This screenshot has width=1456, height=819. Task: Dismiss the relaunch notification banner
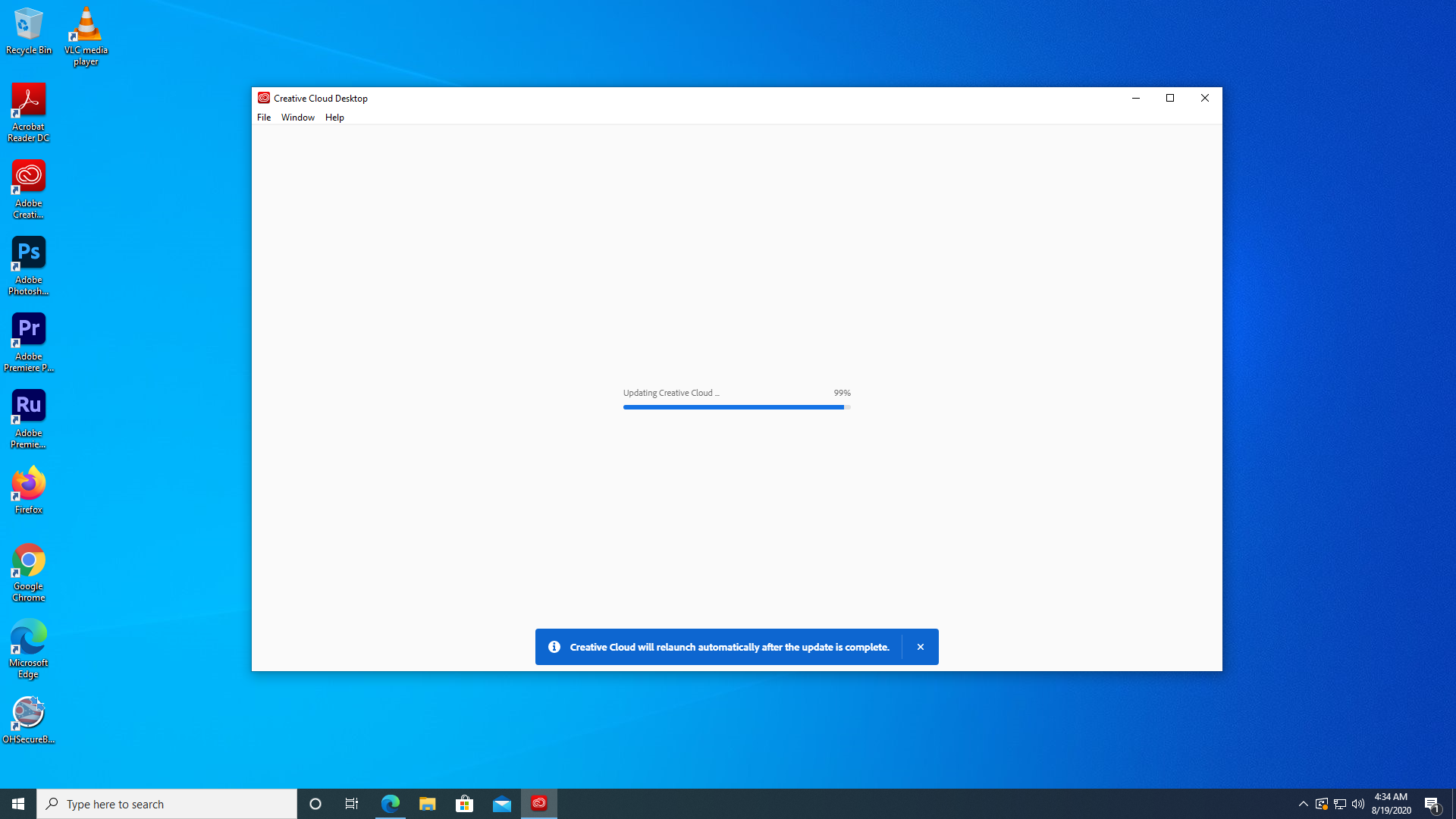point(920,647)
